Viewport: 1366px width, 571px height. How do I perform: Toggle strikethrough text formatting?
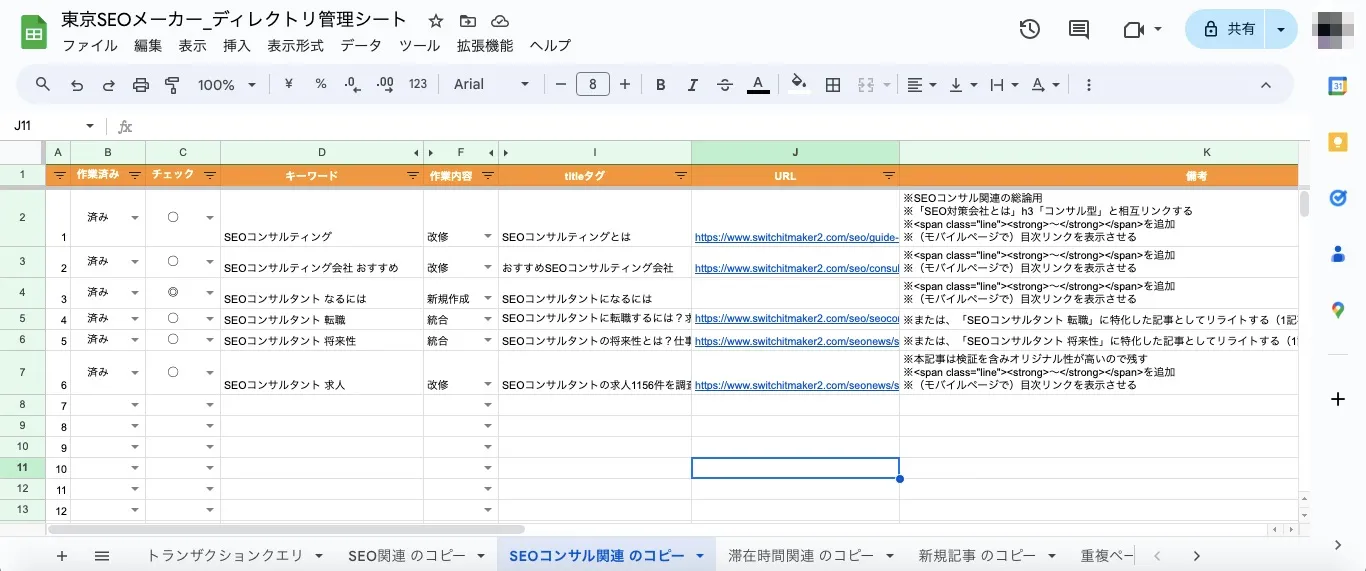point(725,85)
